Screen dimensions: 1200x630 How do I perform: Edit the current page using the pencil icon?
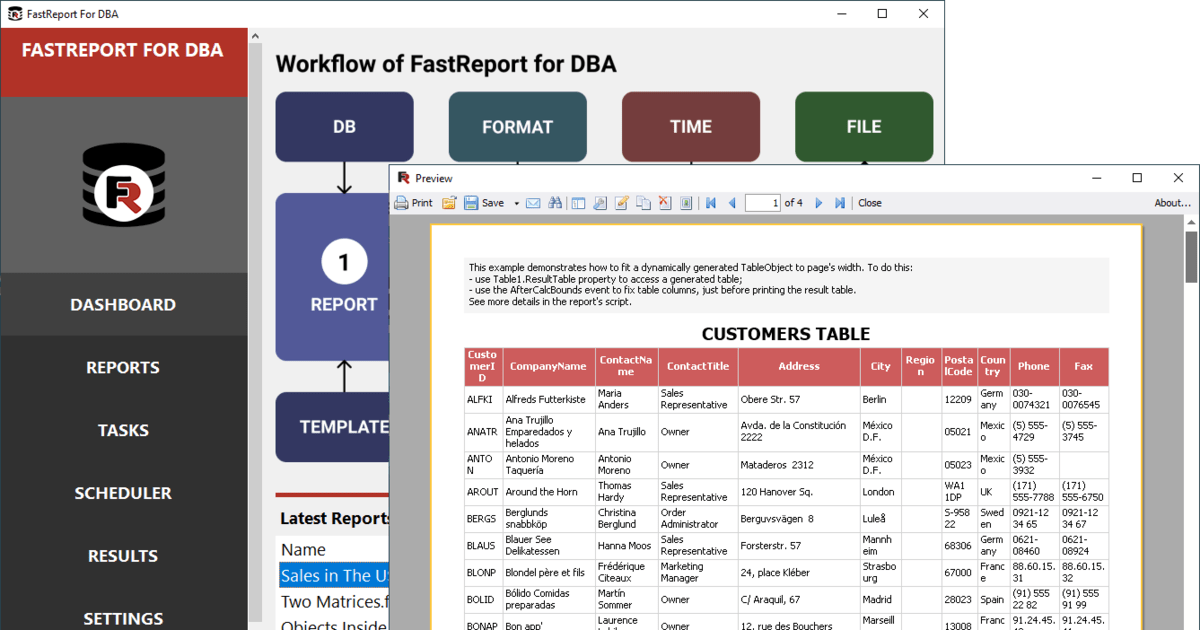coord(621,203)
